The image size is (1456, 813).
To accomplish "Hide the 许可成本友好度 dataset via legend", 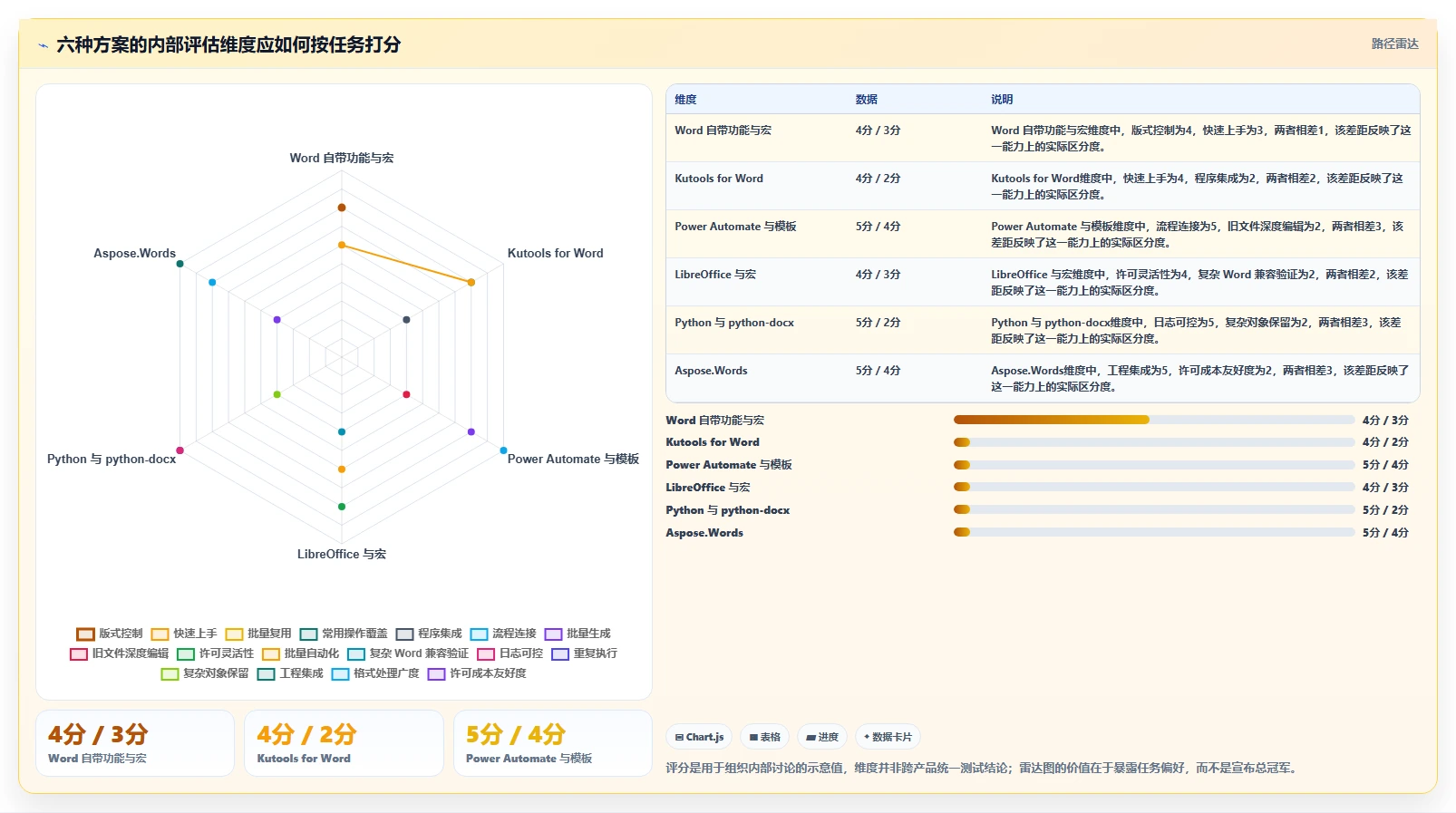I will pyautogui.click(x=477, y=673).
